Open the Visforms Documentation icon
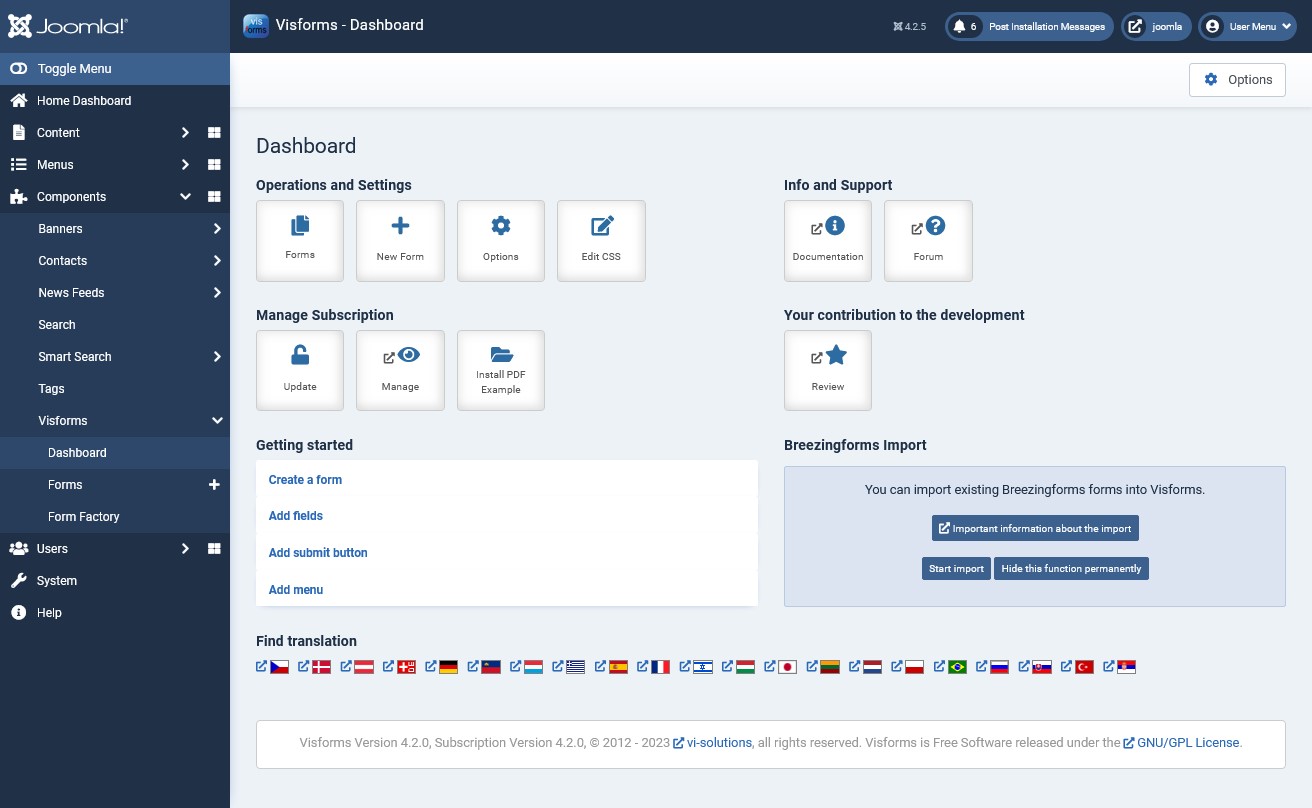The width and height of the screenshot is (1312, 808). coord(828,240)
